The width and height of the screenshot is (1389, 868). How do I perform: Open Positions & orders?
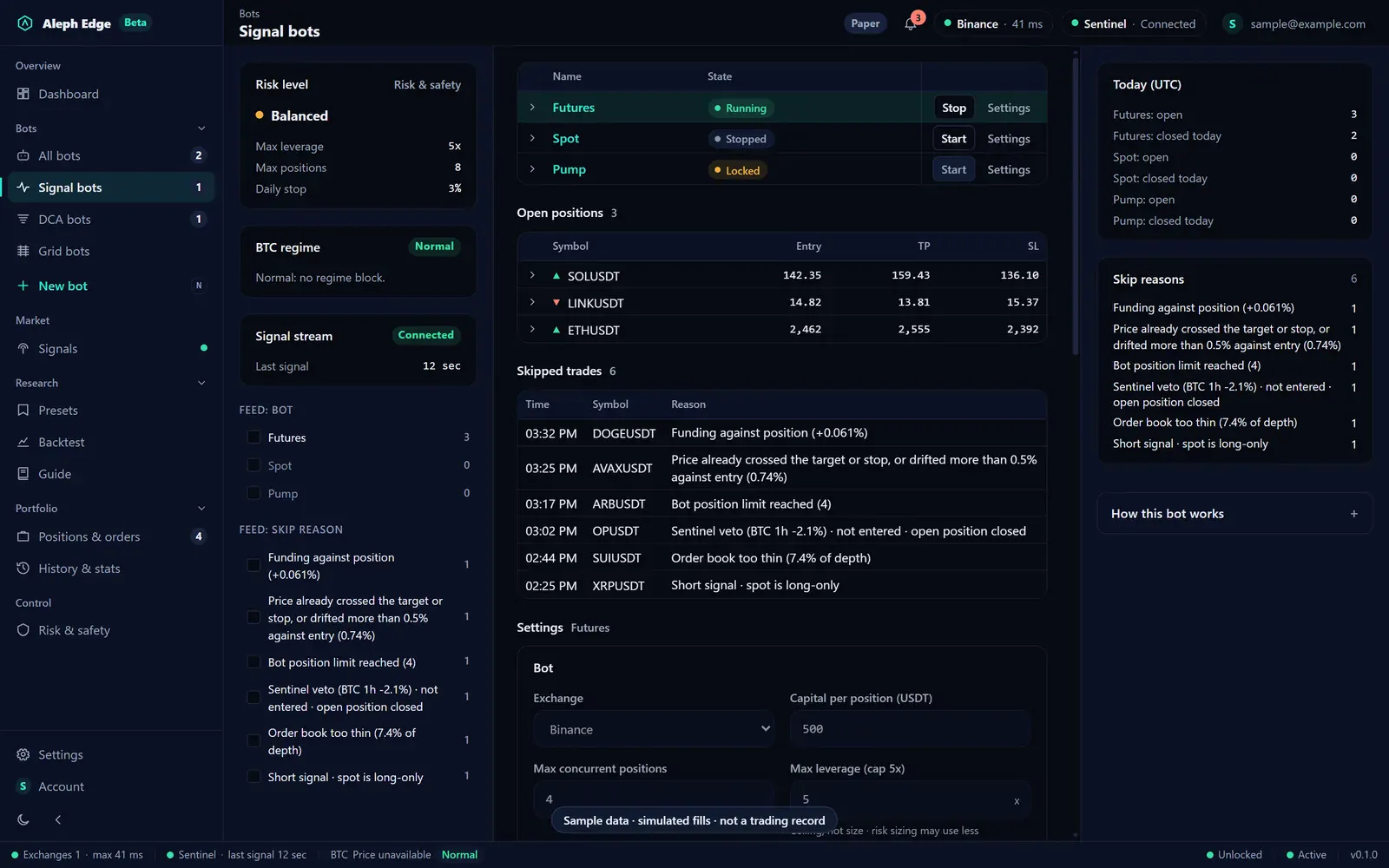(x=111, y=536)
